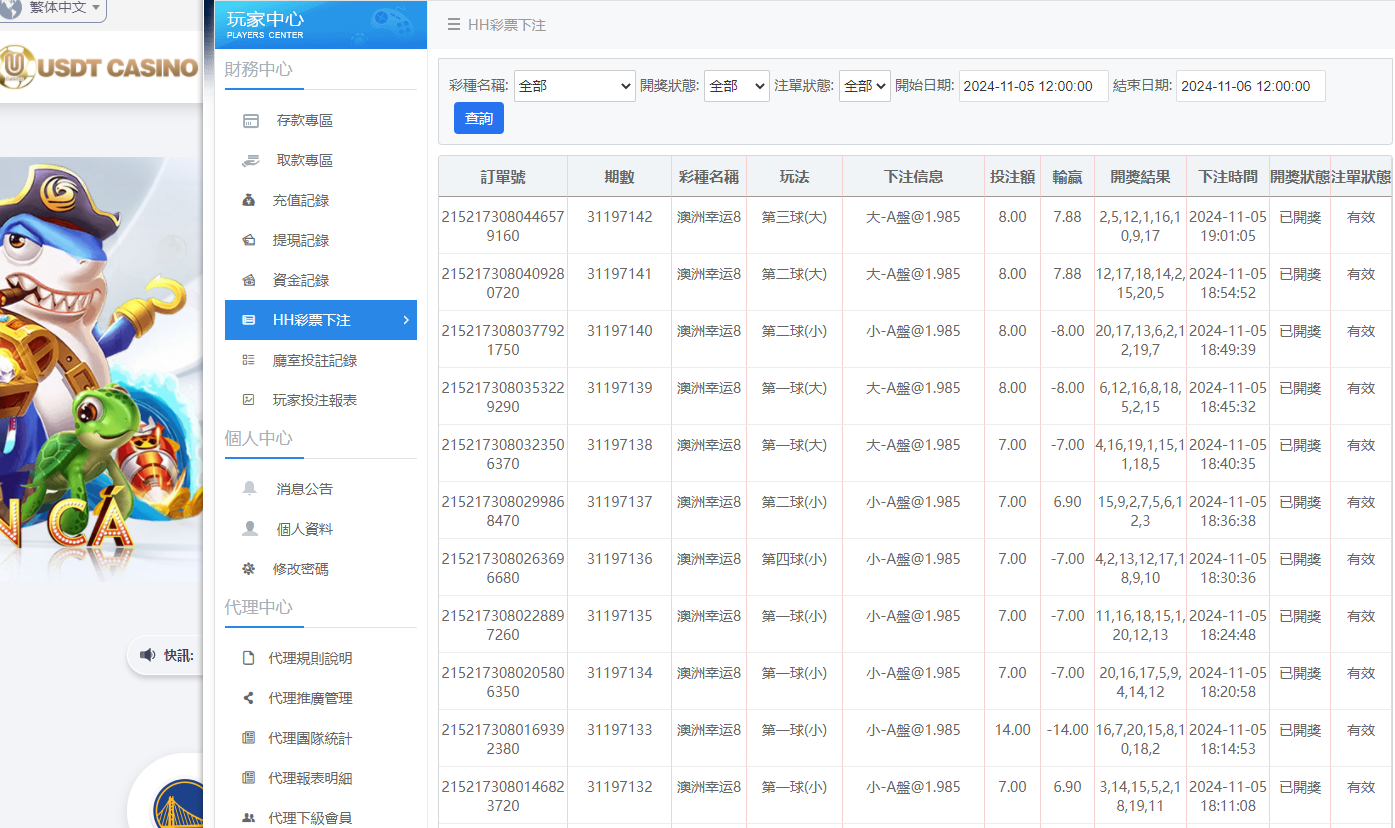The image size is (1395, 828).
Task: Open the 開獎狀態 status dropdown
Action: pyautogui.click(x=736, y=86)
